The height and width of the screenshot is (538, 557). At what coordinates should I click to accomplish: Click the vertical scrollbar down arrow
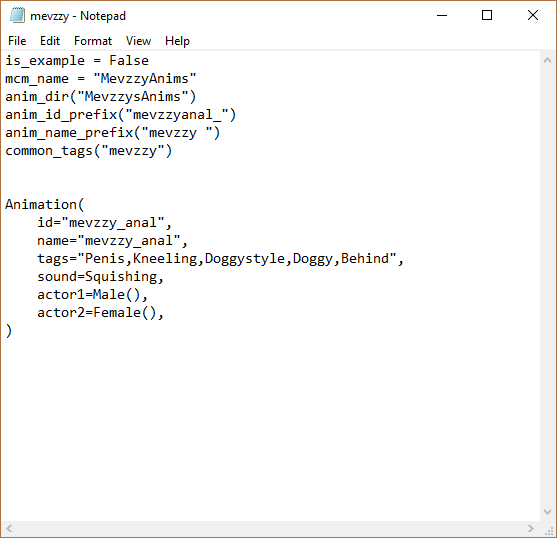tap(547, 512)
